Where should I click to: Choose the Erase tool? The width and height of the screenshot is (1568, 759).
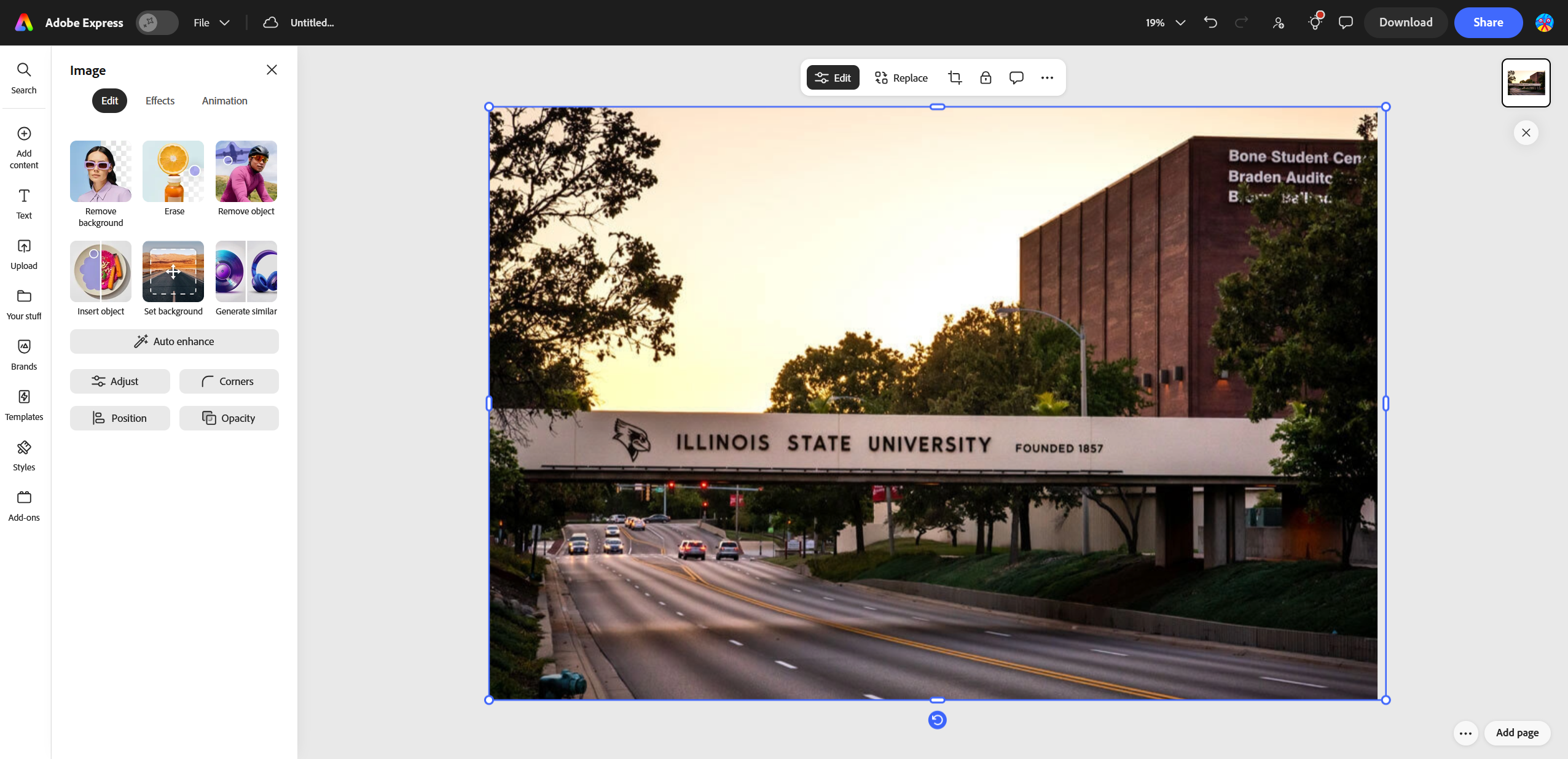click(174, 178)
